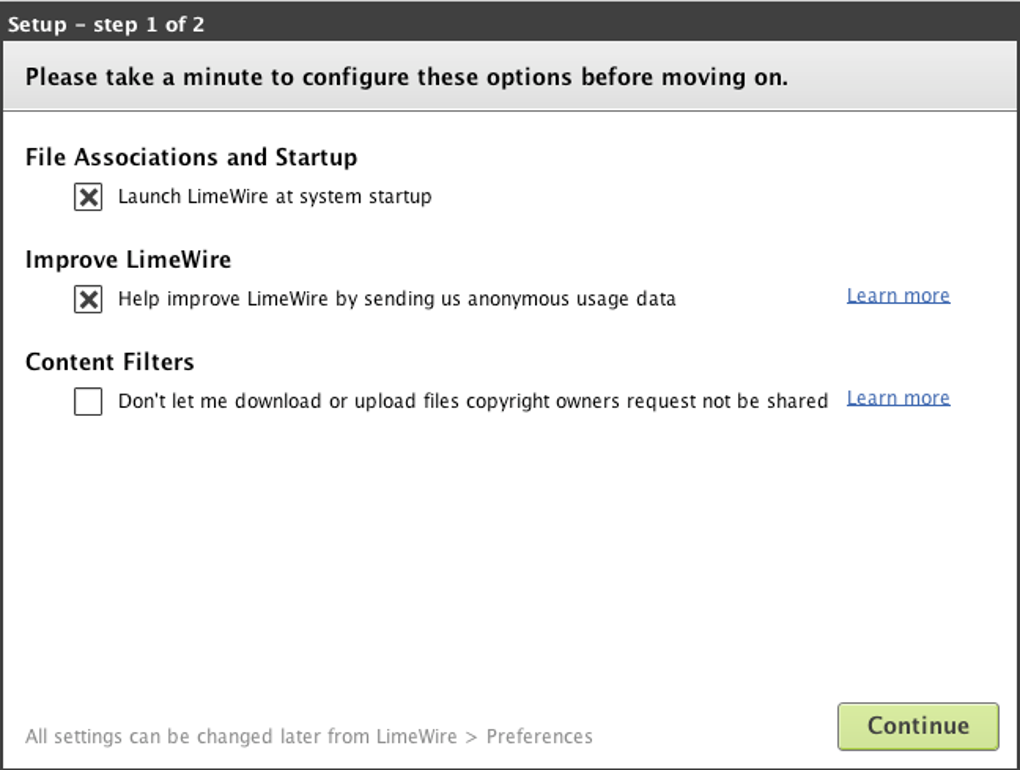1020x770 pixels.
Task: Uncheck Launch LimeWire at system startup checkbox
Action: (x=88, y=198)
